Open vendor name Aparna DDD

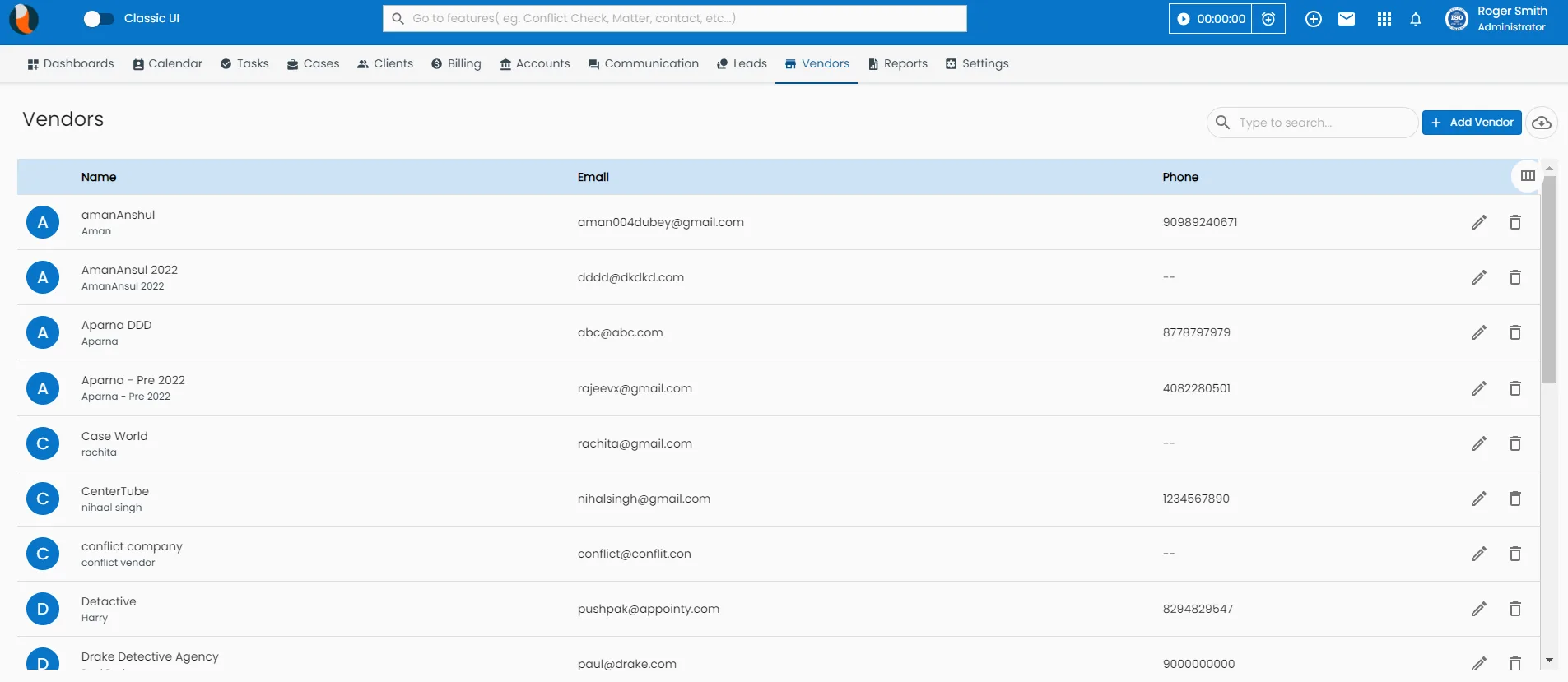tap(116, 325)
